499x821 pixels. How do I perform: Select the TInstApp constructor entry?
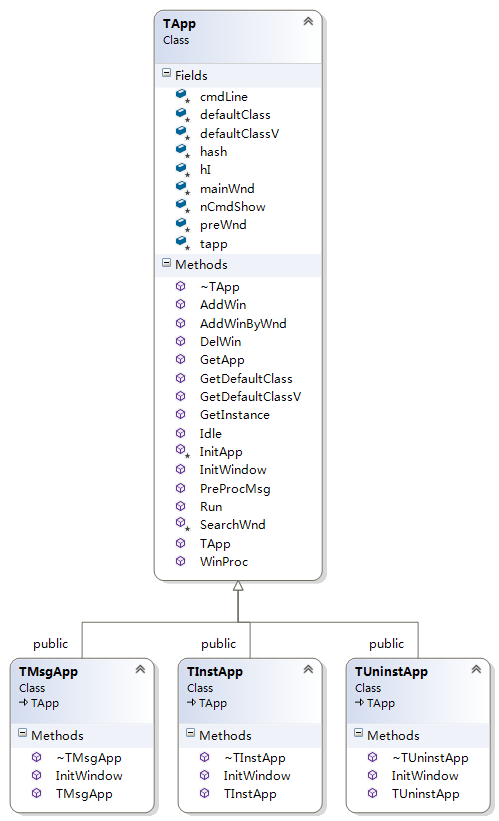tap(250, 794)
